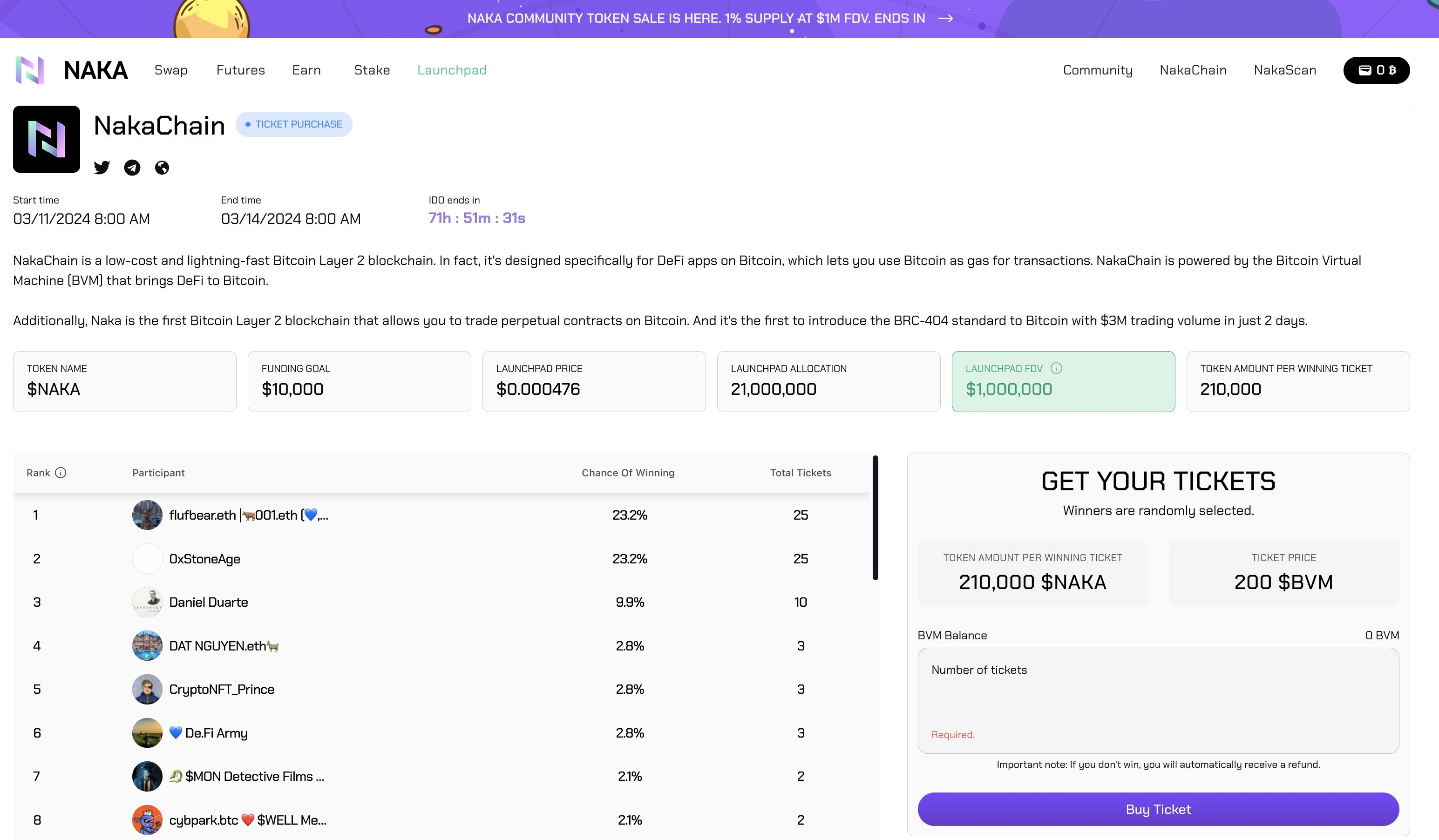Open the Stake navigation item

372,70
